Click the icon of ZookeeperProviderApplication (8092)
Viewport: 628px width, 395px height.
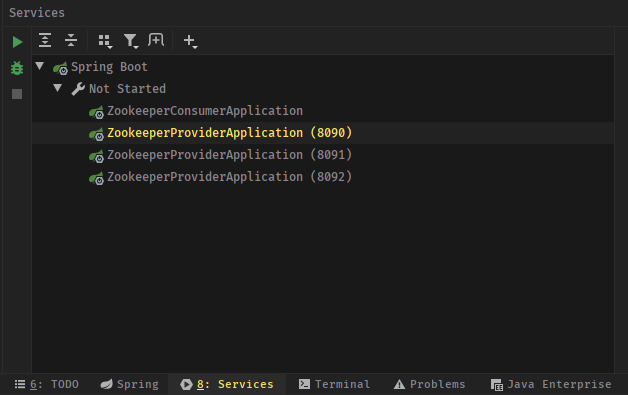tap(96, 178)
